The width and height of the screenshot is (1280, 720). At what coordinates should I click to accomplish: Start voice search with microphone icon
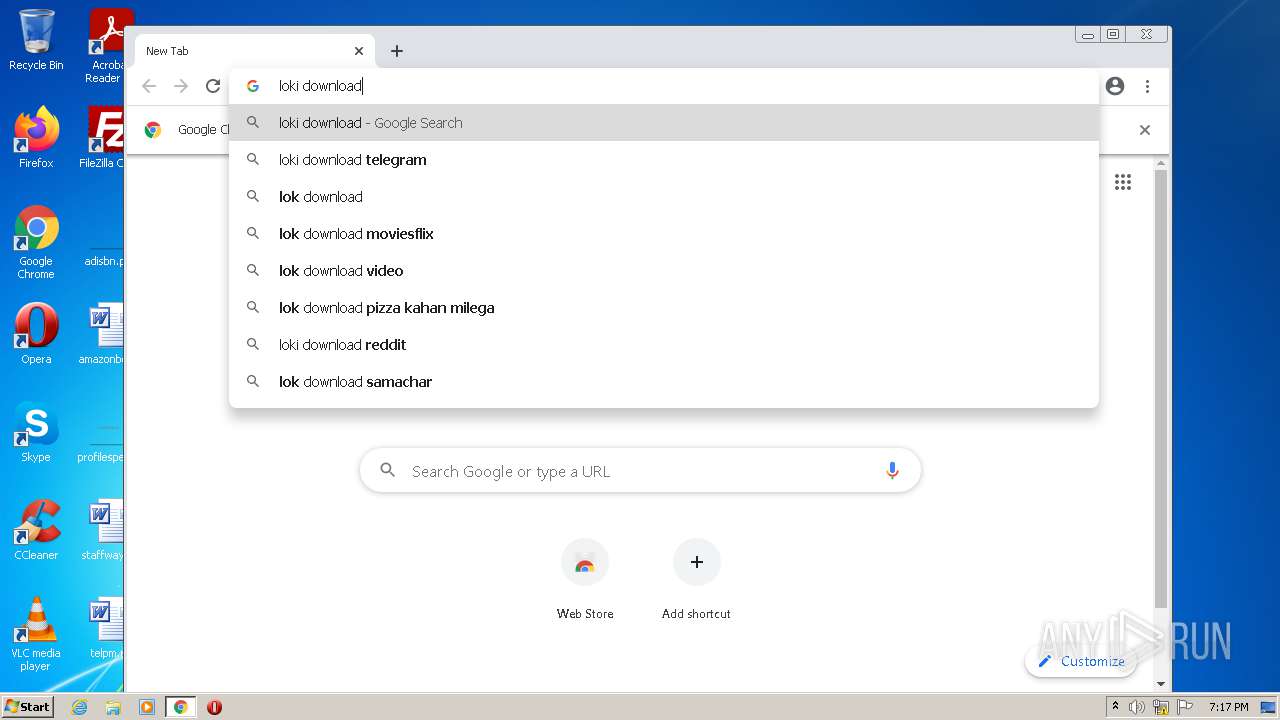pos(892,471)
